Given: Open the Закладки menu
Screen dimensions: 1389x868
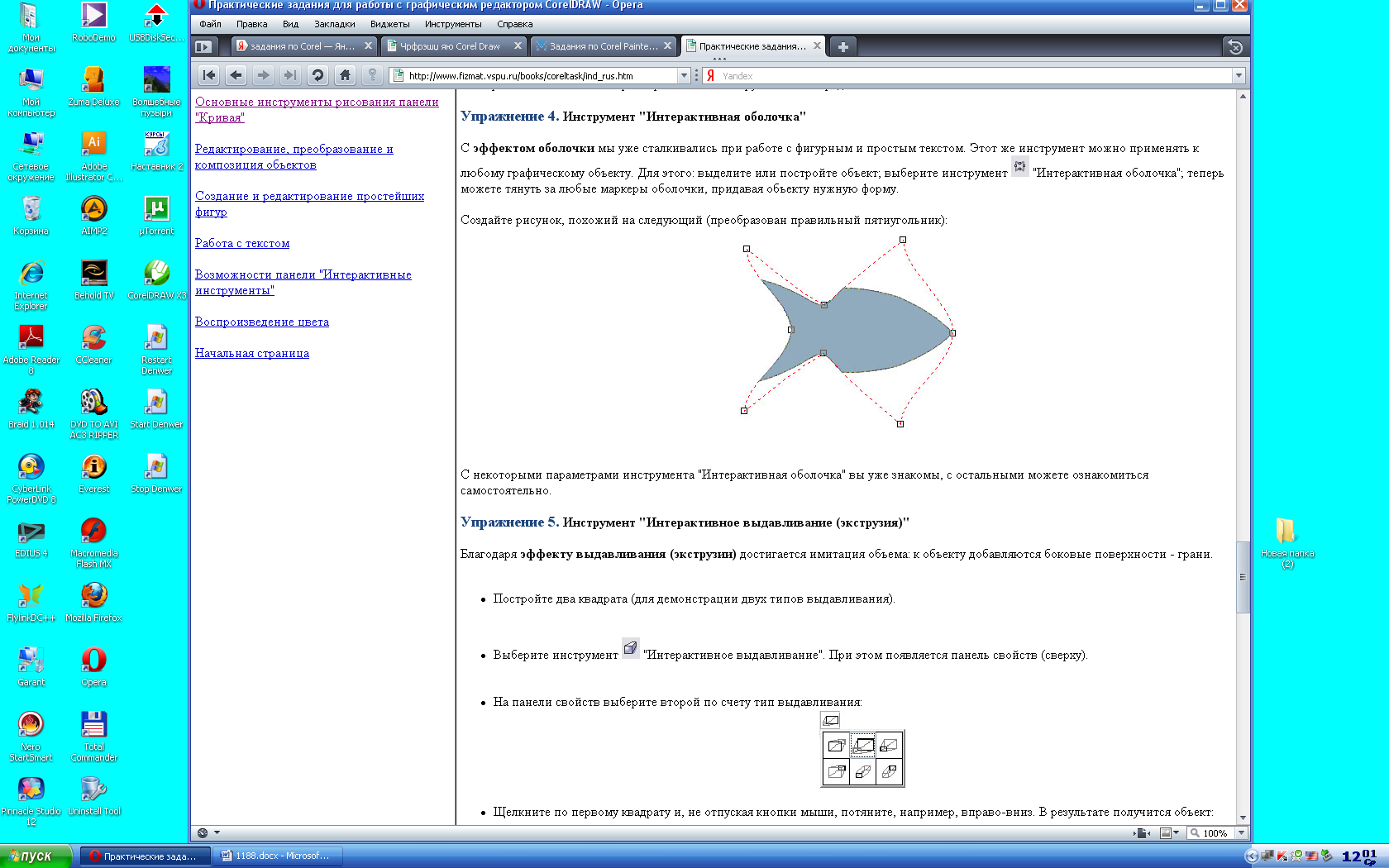Looking at the screenshot, I should [335, 24].
